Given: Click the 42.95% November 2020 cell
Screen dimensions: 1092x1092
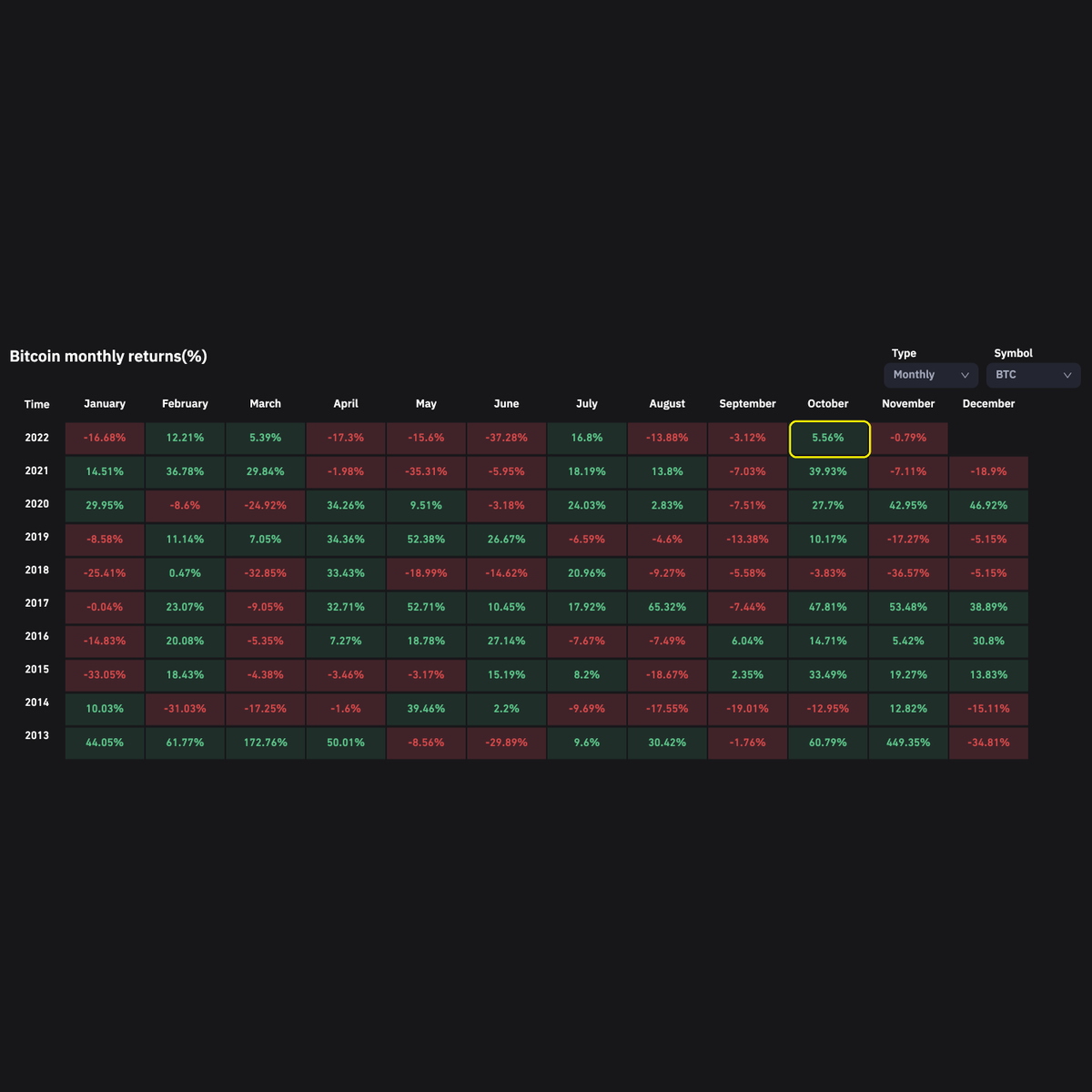Looking at the screenshot, I should coord(908,506).
